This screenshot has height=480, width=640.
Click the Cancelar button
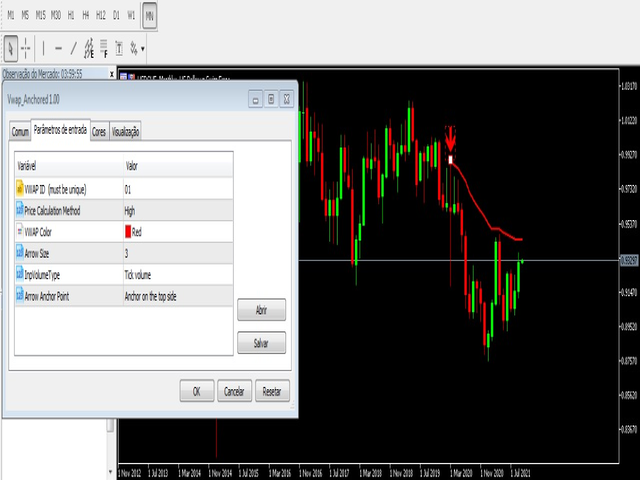pyautogui.click(x=234, y=391)
